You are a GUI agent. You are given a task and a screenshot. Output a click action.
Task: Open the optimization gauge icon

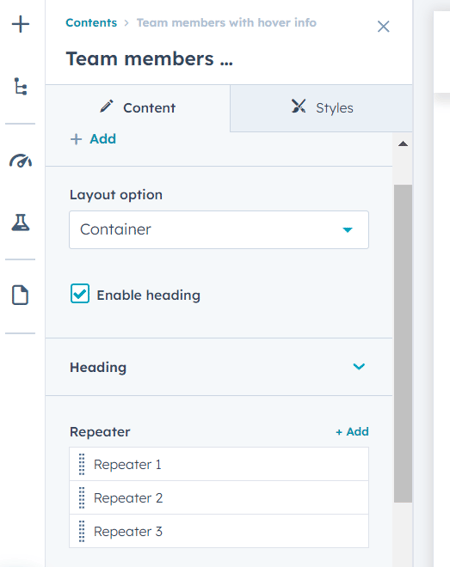[x=21, y=161]
